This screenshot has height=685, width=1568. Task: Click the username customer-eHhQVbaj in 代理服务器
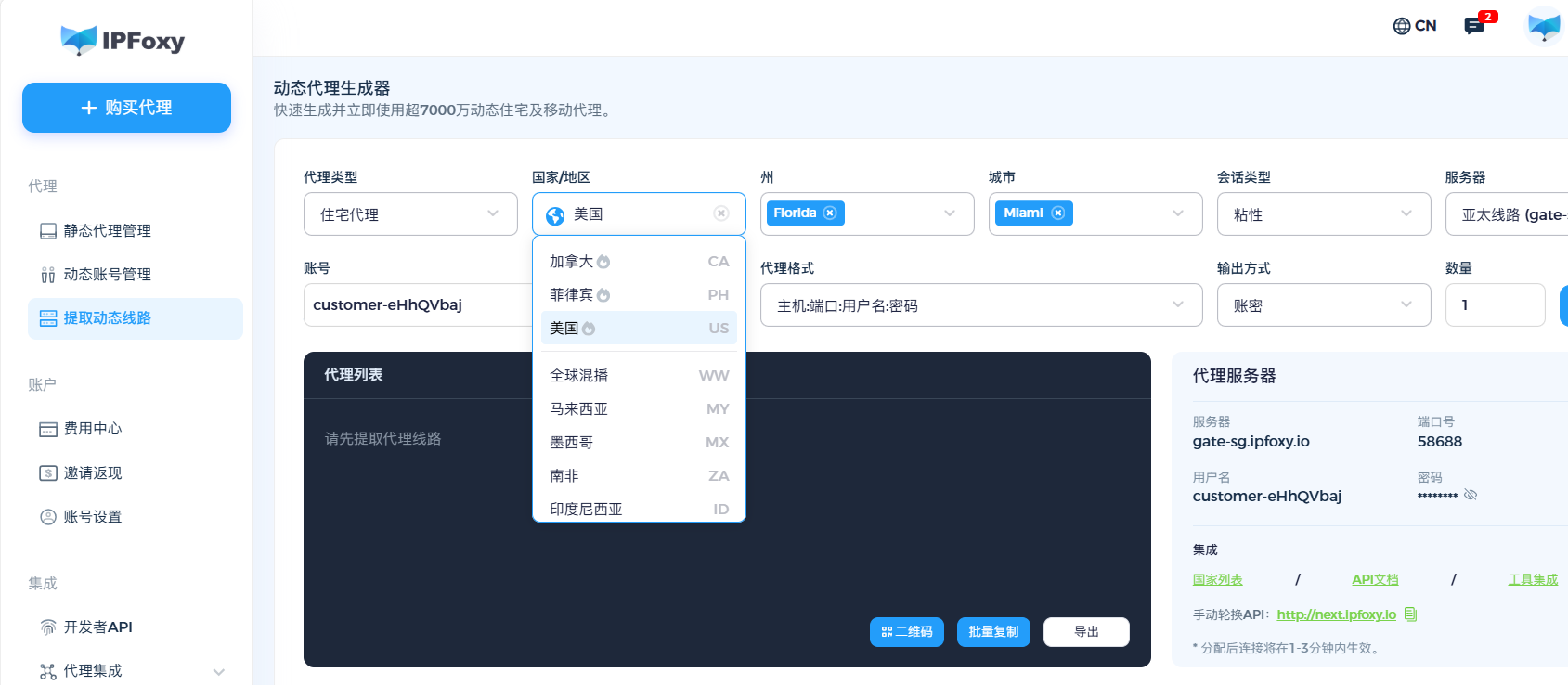click(x=1267, y=497)
